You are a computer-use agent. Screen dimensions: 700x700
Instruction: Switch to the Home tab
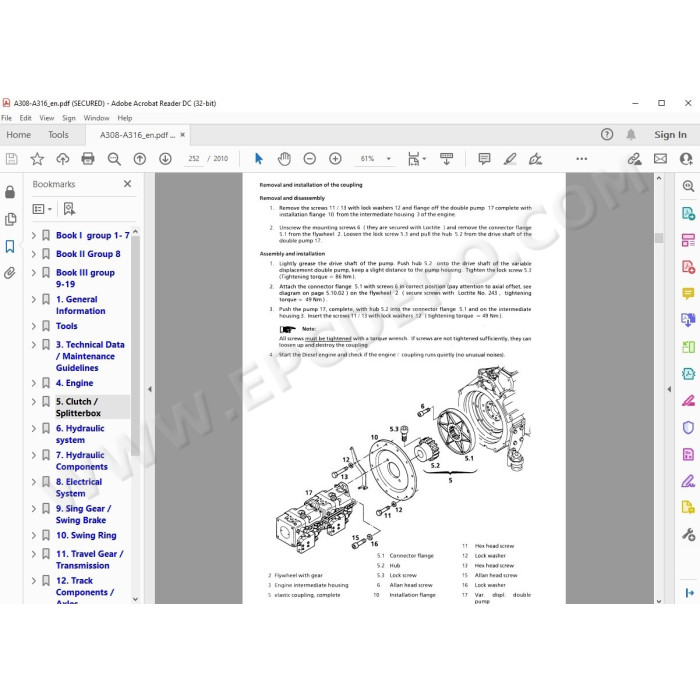coord(19,134)
